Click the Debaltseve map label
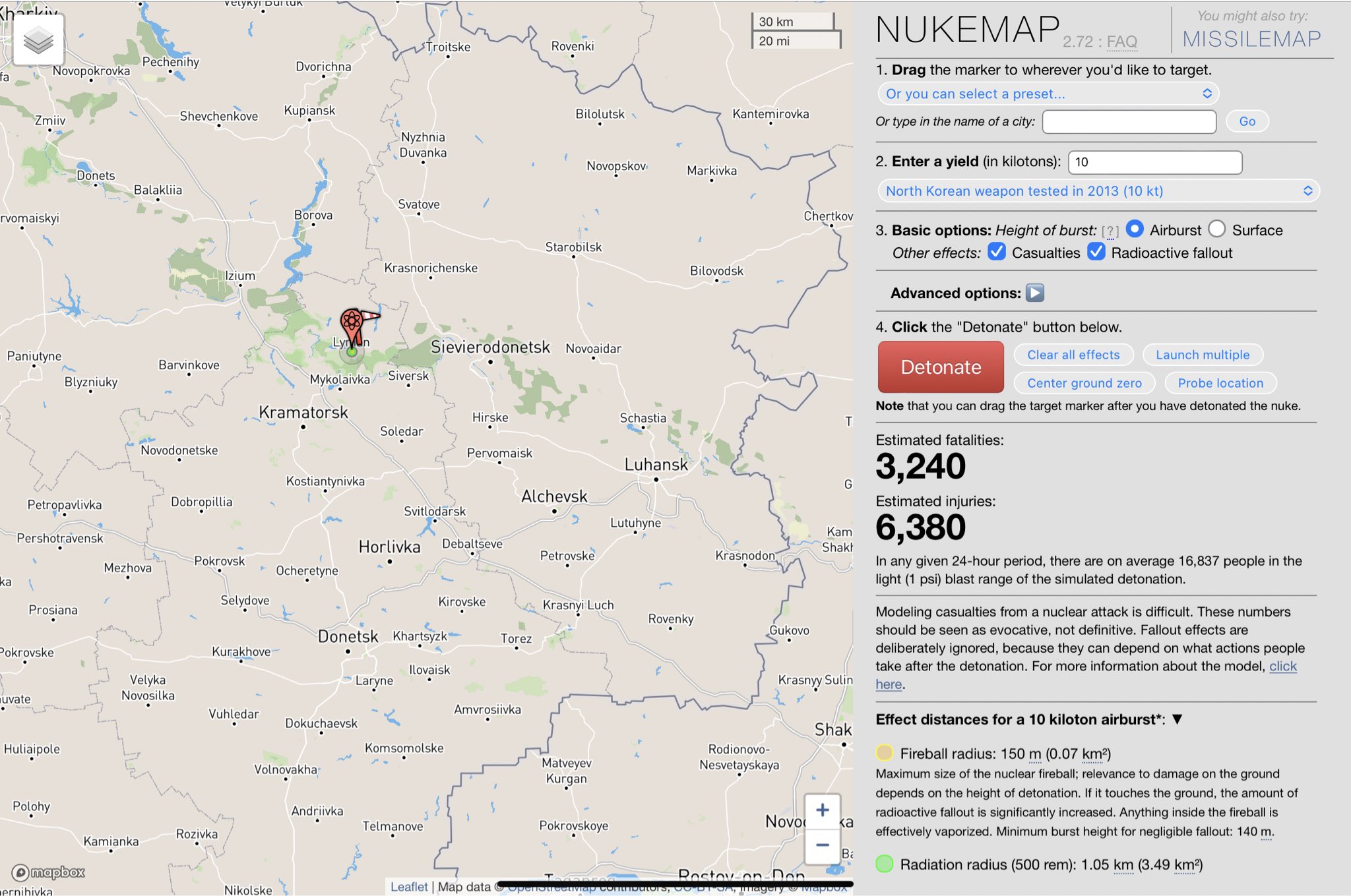The width and height of the screenshot is (1351, 896). click(x=472, y=544)
